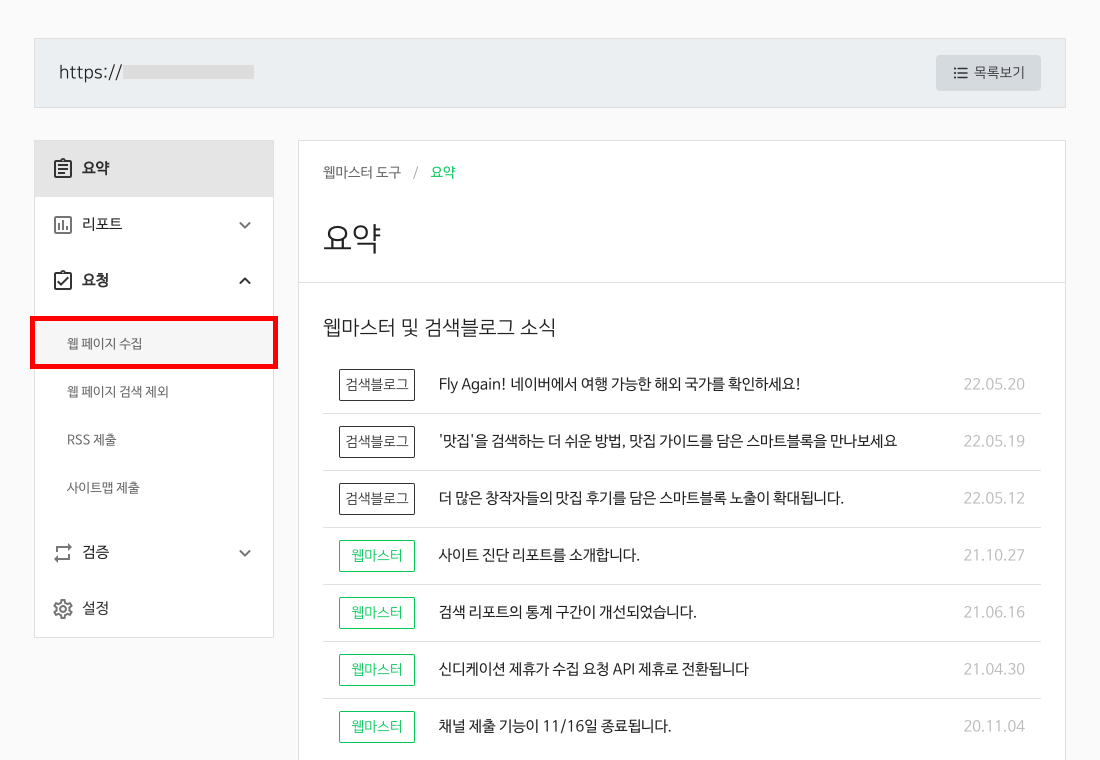Click the 목록보기 button
The height and width of the screenshot is (760, 1100).
coord(988,73)
